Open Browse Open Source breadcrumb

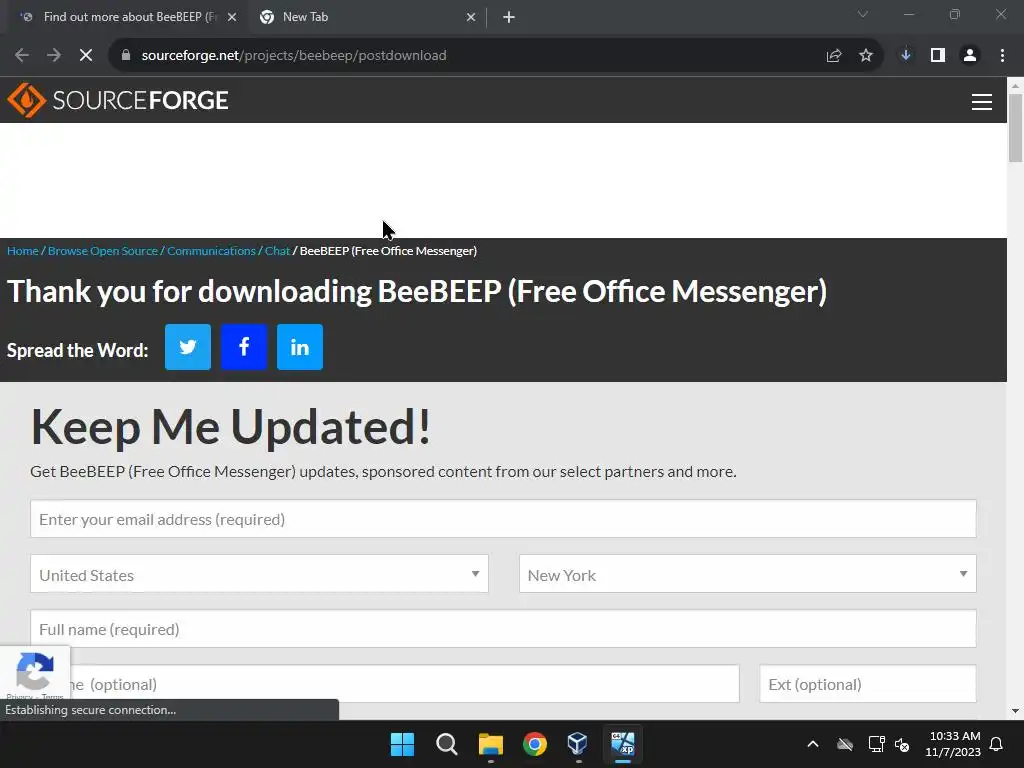coord(103,251)
